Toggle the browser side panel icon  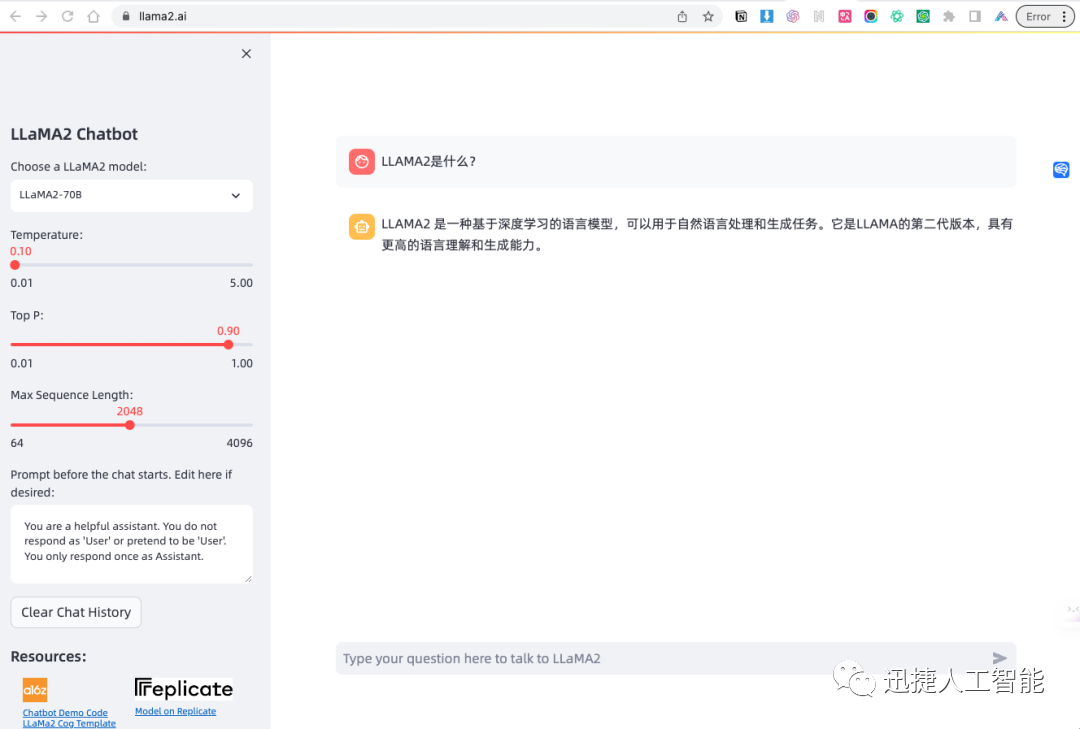(x=975, y=16)
